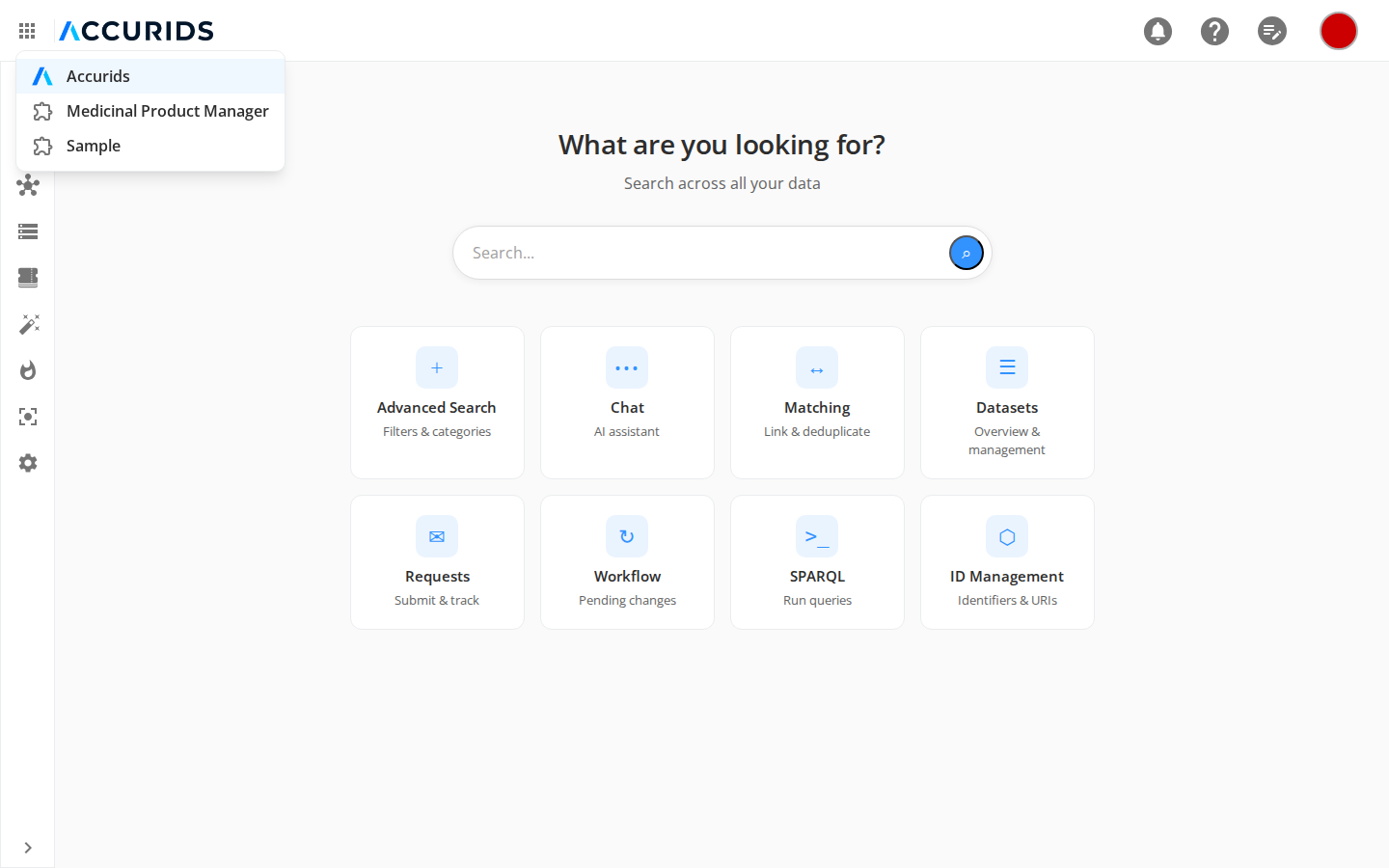Select Accurids in the app switcher
This screenshot has height=868, width=1389.
[150, 76]
